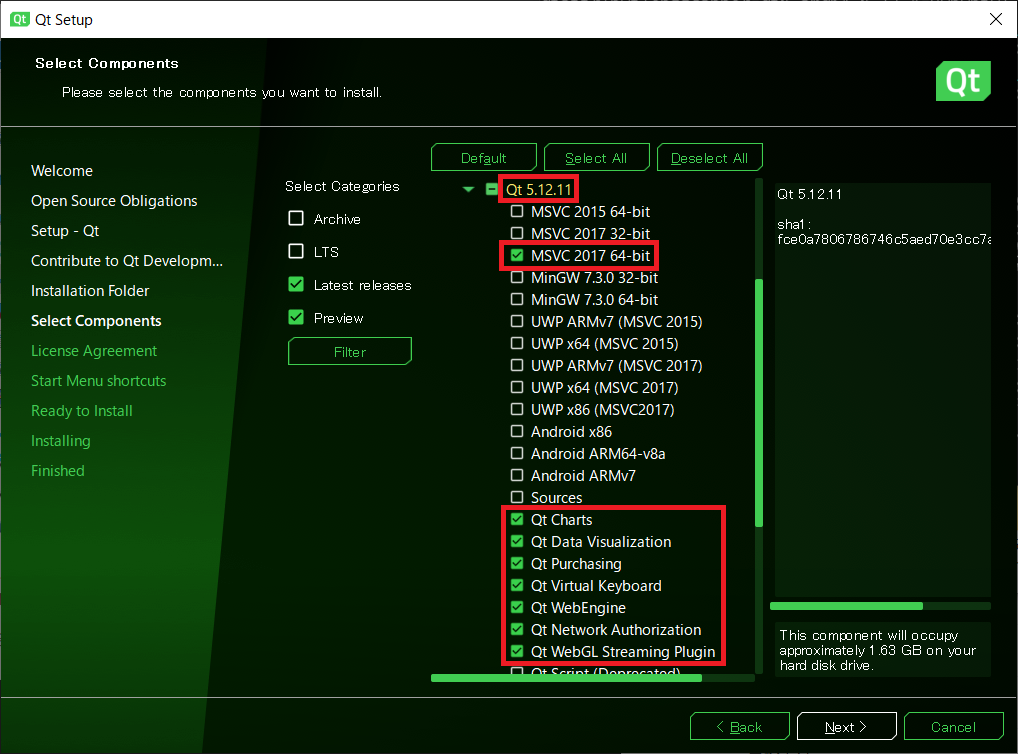Click the Deselect All button
This screenshot has width=1018, height=754.
[709, 158]
